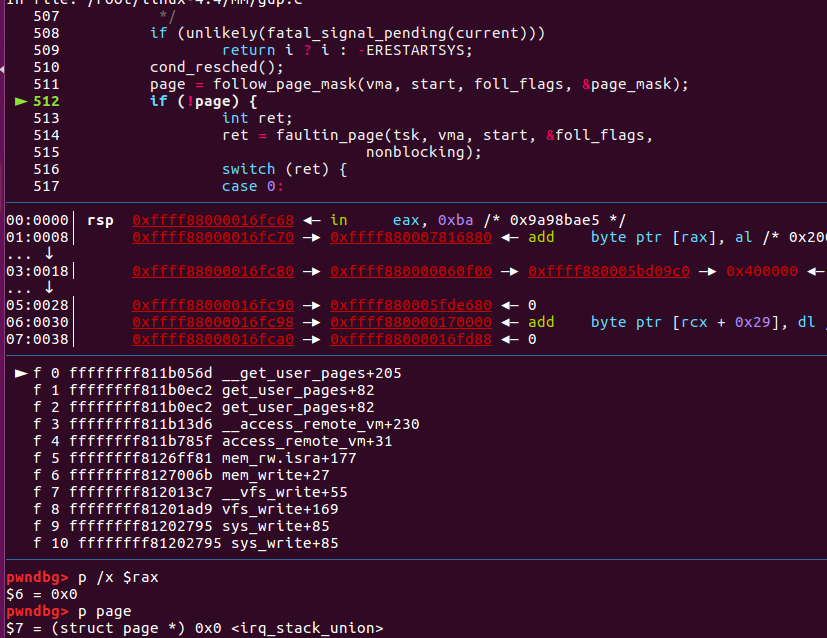
Task: Click stack address 0xffff88000016fc68 next to rsp
Action: pyautogui.click(x=213, y=220)
